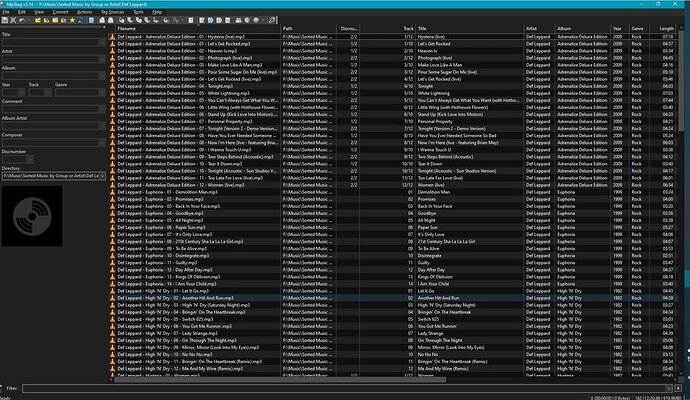Open the Help menu

click(157, 12)
